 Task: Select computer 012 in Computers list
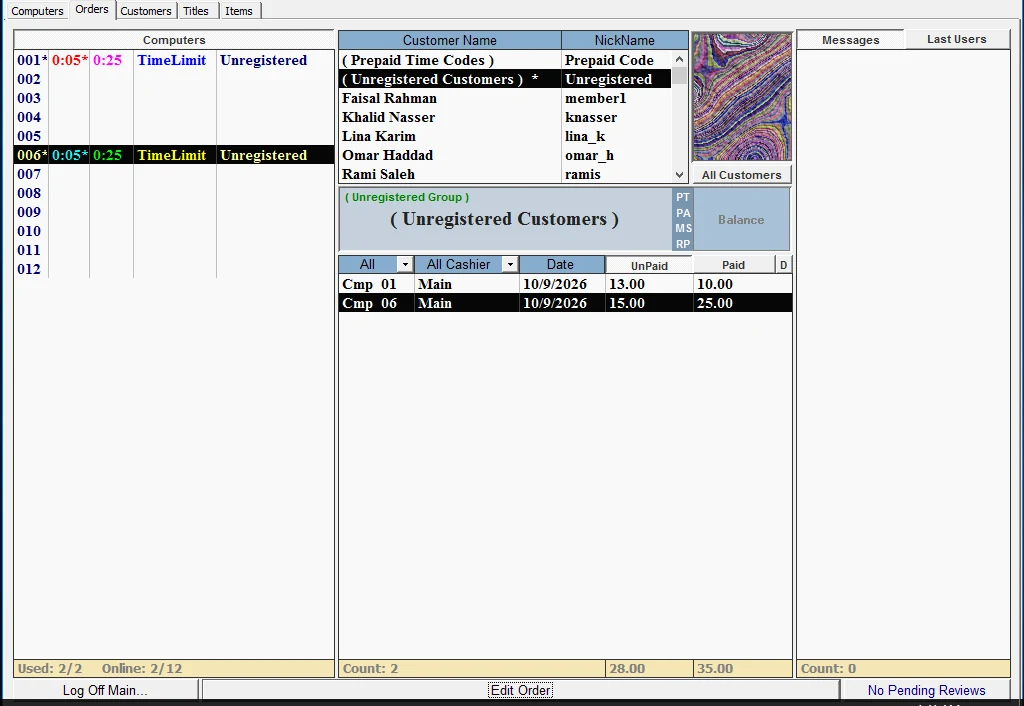point(174,268)
